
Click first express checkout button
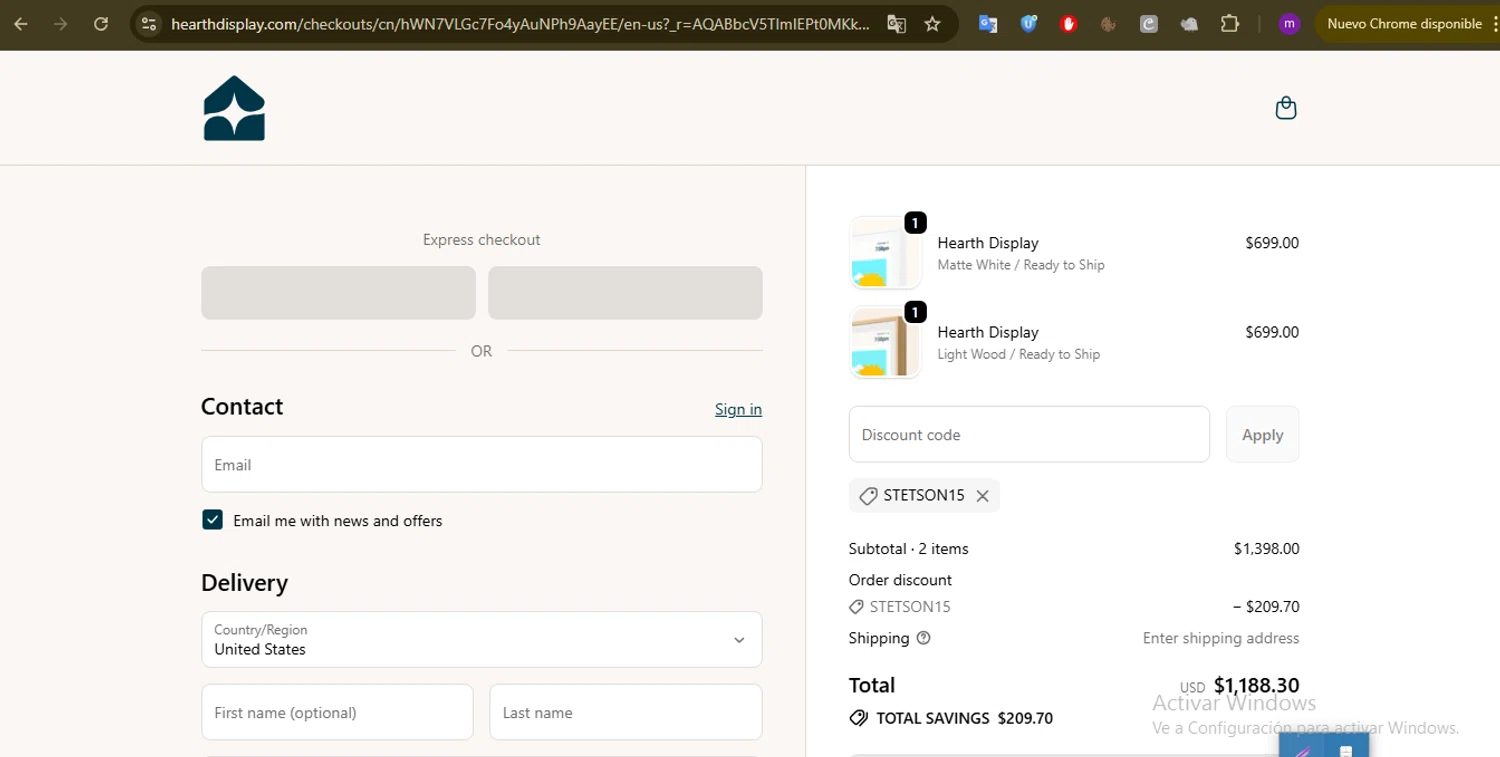(338, 293)
